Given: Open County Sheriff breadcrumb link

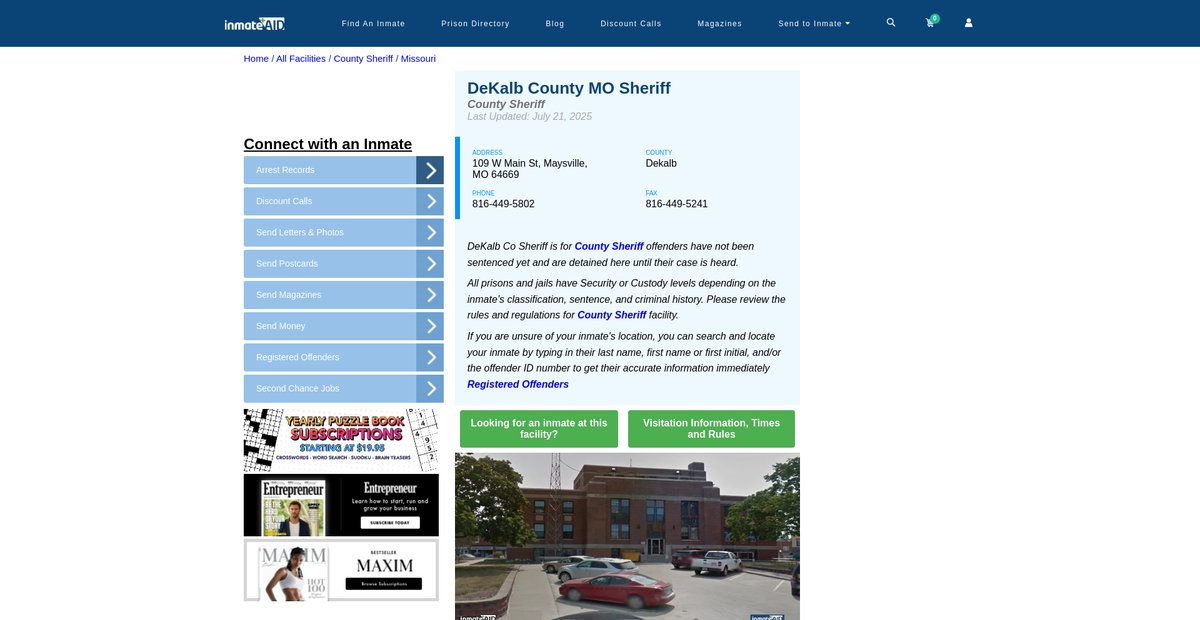Looking at the screenshot, I should tap(363, 59).
